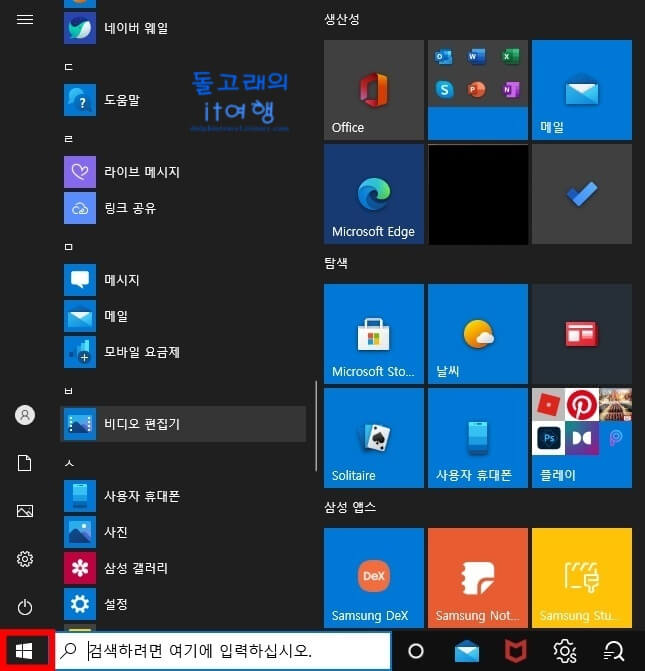Screen dimensions: 645x671
Task: Open the To Do checkmark tile
Action: 582,194
